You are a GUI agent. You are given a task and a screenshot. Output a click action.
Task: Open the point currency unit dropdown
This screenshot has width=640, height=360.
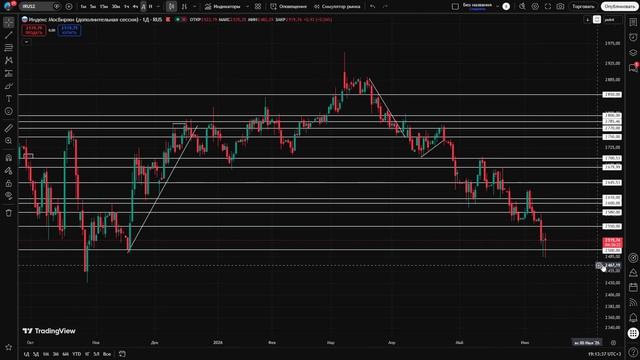(611, 20)
